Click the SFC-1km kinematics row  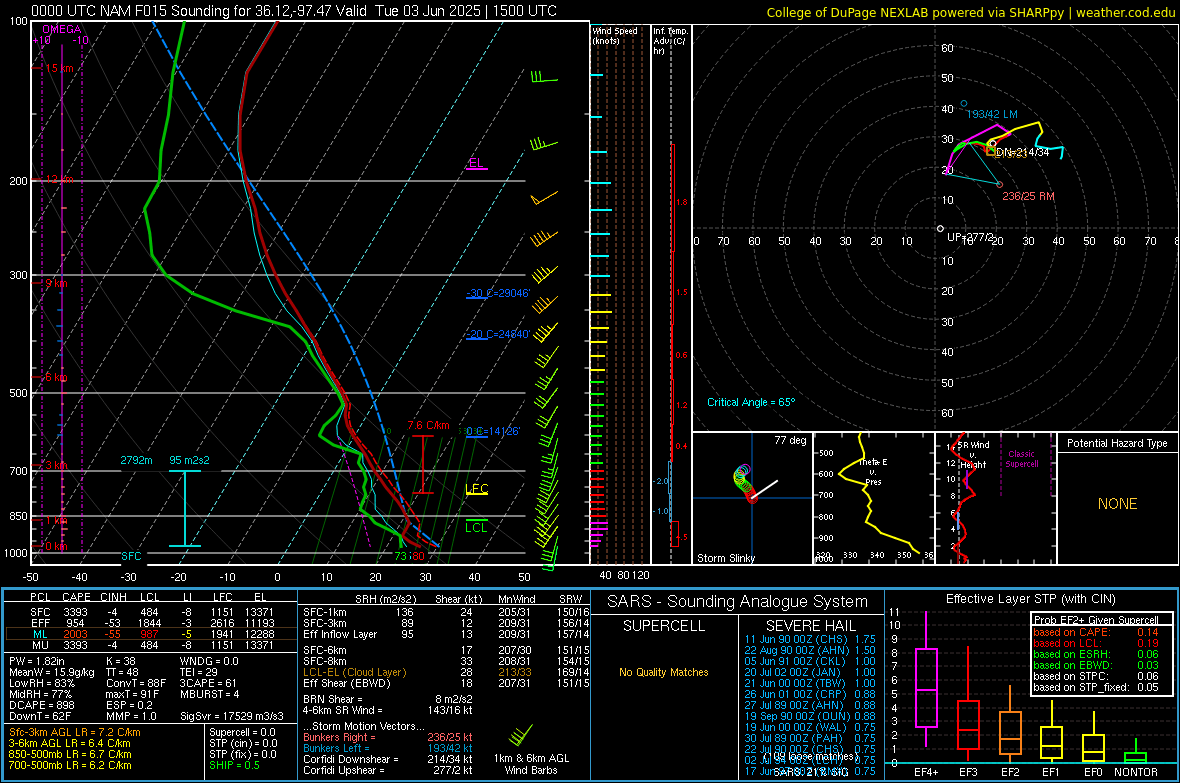[x=446, y=612]
